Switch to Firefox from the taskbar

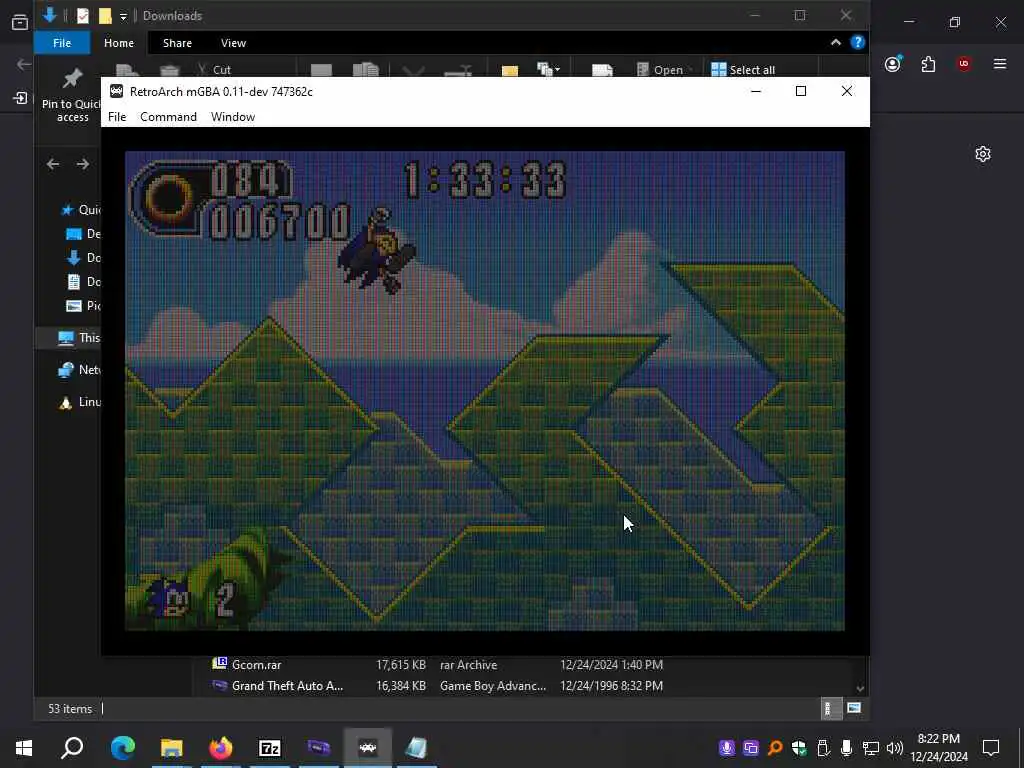[x=221, y=748]
